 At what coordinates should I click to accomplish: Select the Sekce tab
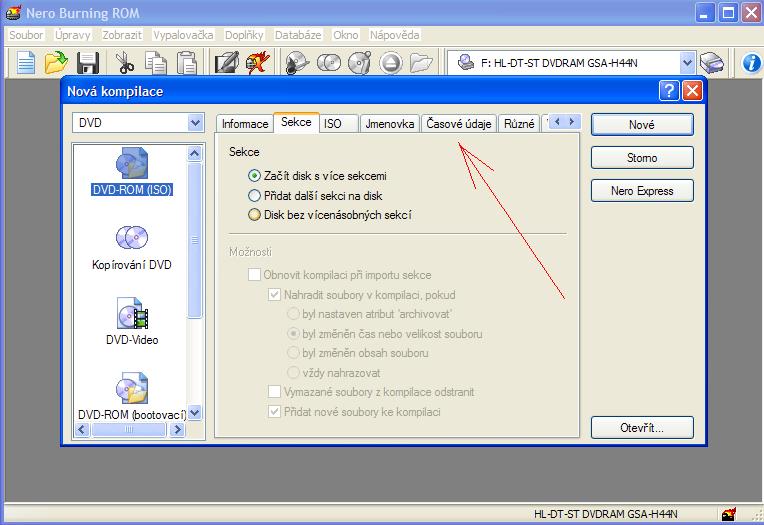(296, 122)
